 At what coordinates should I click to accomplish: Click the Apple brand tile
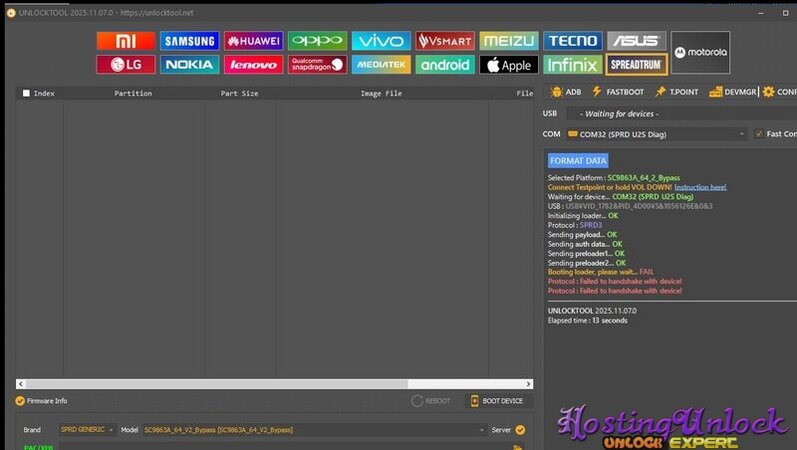coord(509,65)
